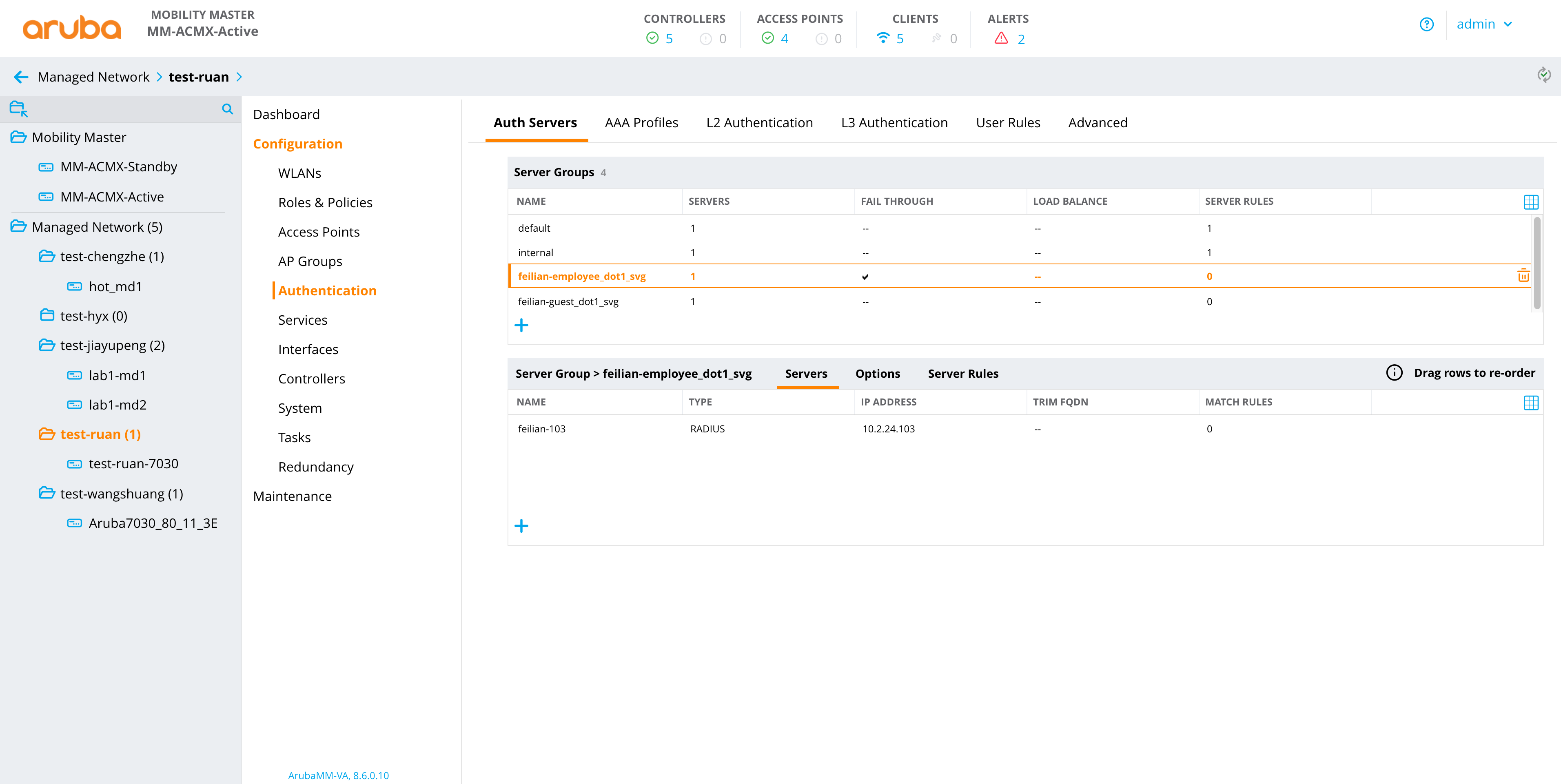Screen dimensions: 1561x784
Task: Click the Managed Network breadcrumb link
Action: tap(93, 77)
